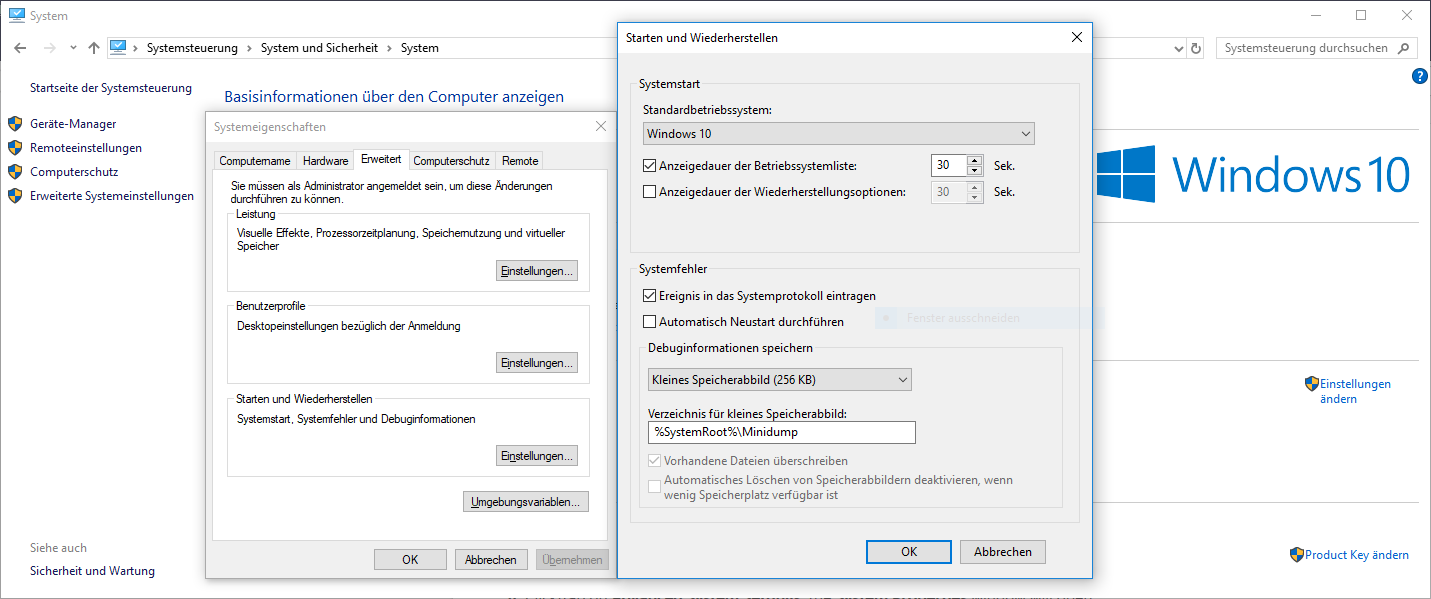Switch to the Computername tab

pyautogui.click(x=255, y=161)
